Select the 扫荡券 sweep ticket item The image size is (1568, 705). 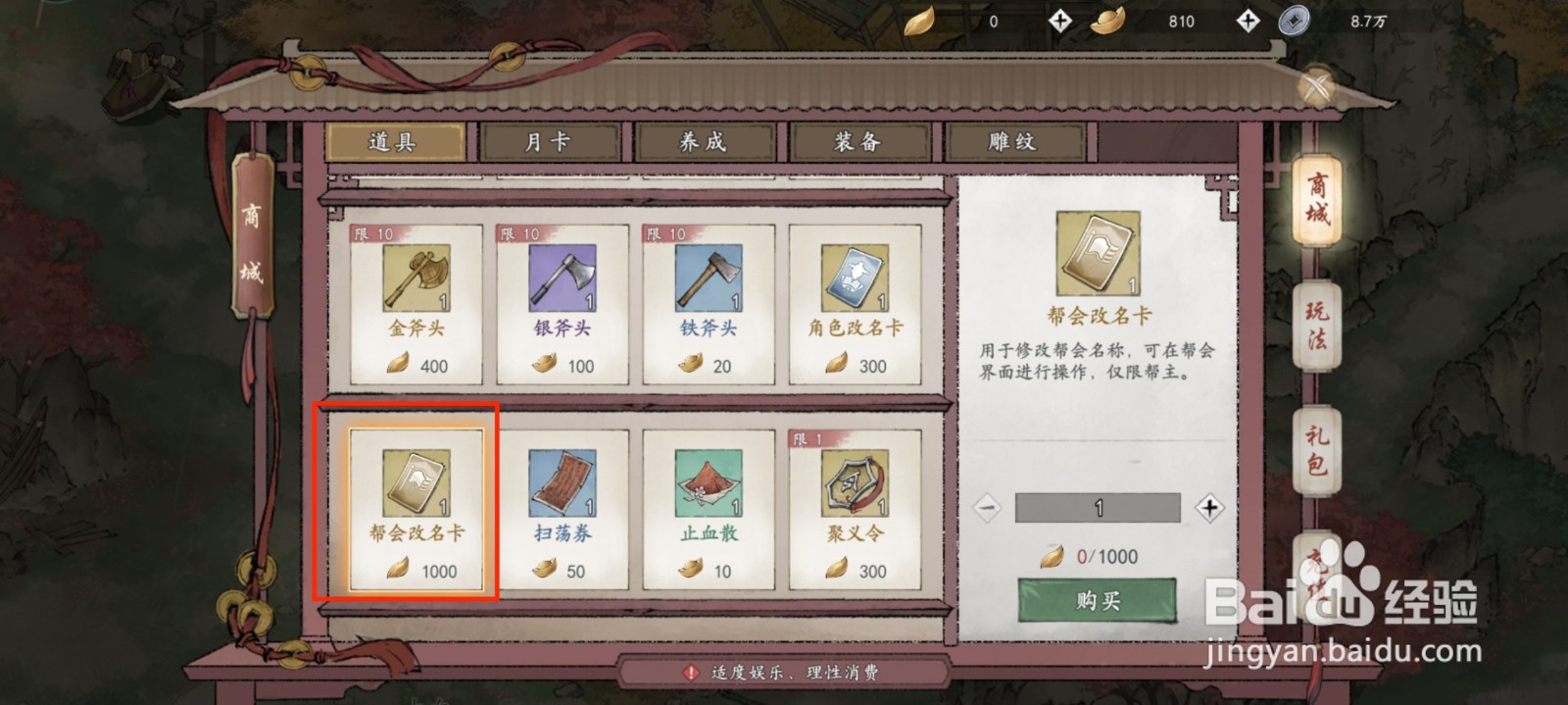click(x=563, y=510)
